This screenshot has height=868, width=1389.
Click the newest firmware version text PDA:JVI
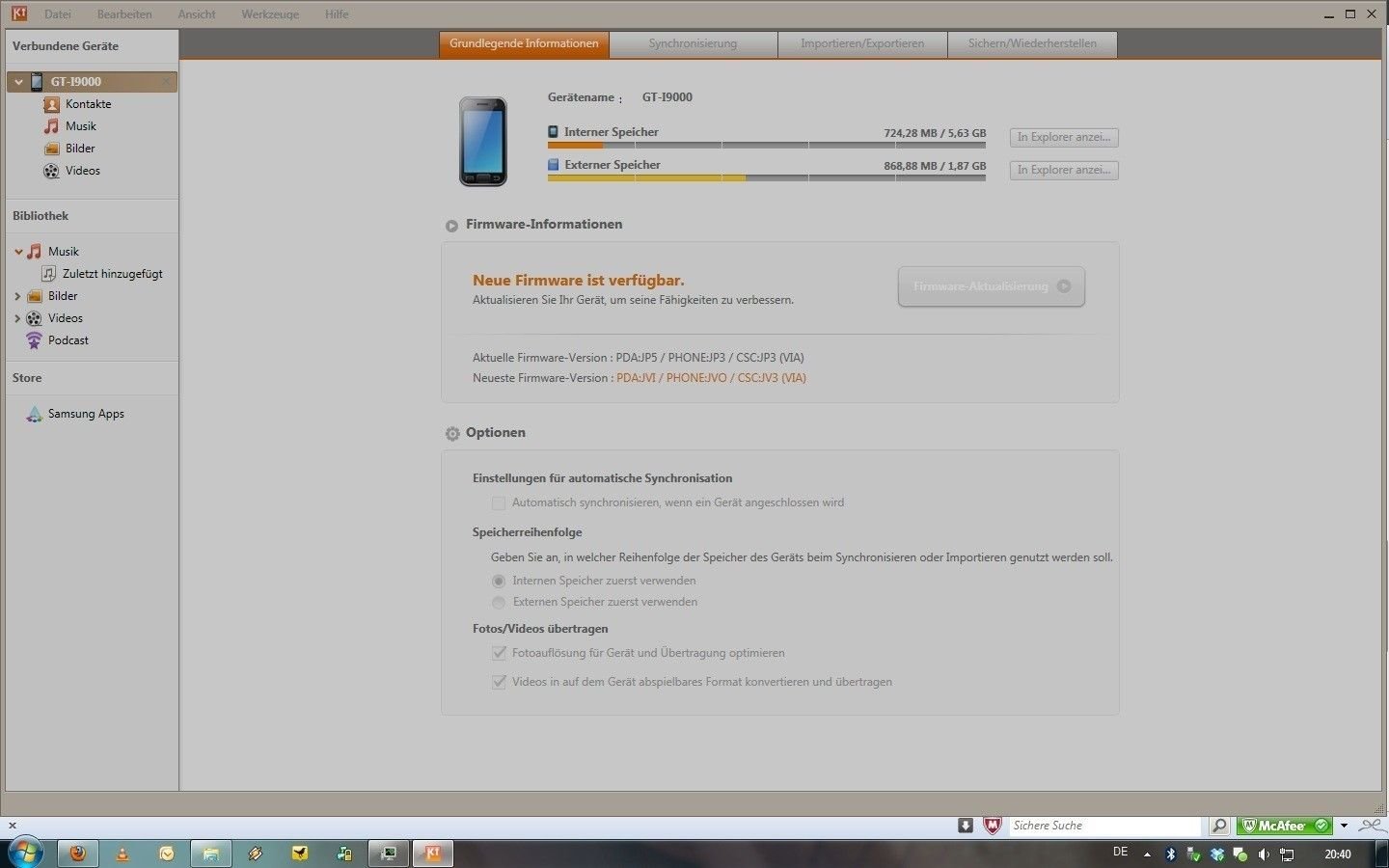(x=711, y=378)
